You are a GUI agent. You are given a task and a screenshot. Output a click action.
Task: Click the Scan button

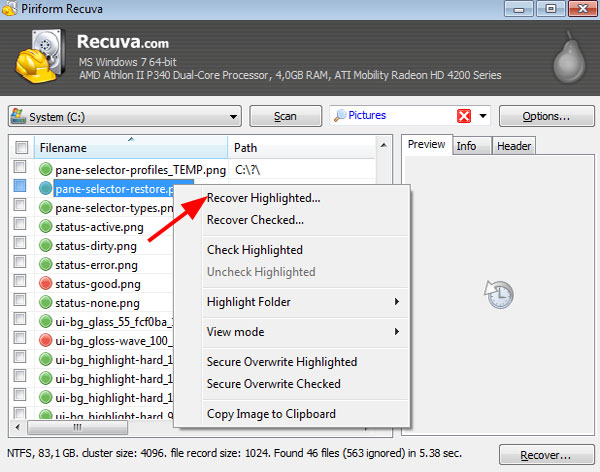pyautogui.click(x=285, y=116)
